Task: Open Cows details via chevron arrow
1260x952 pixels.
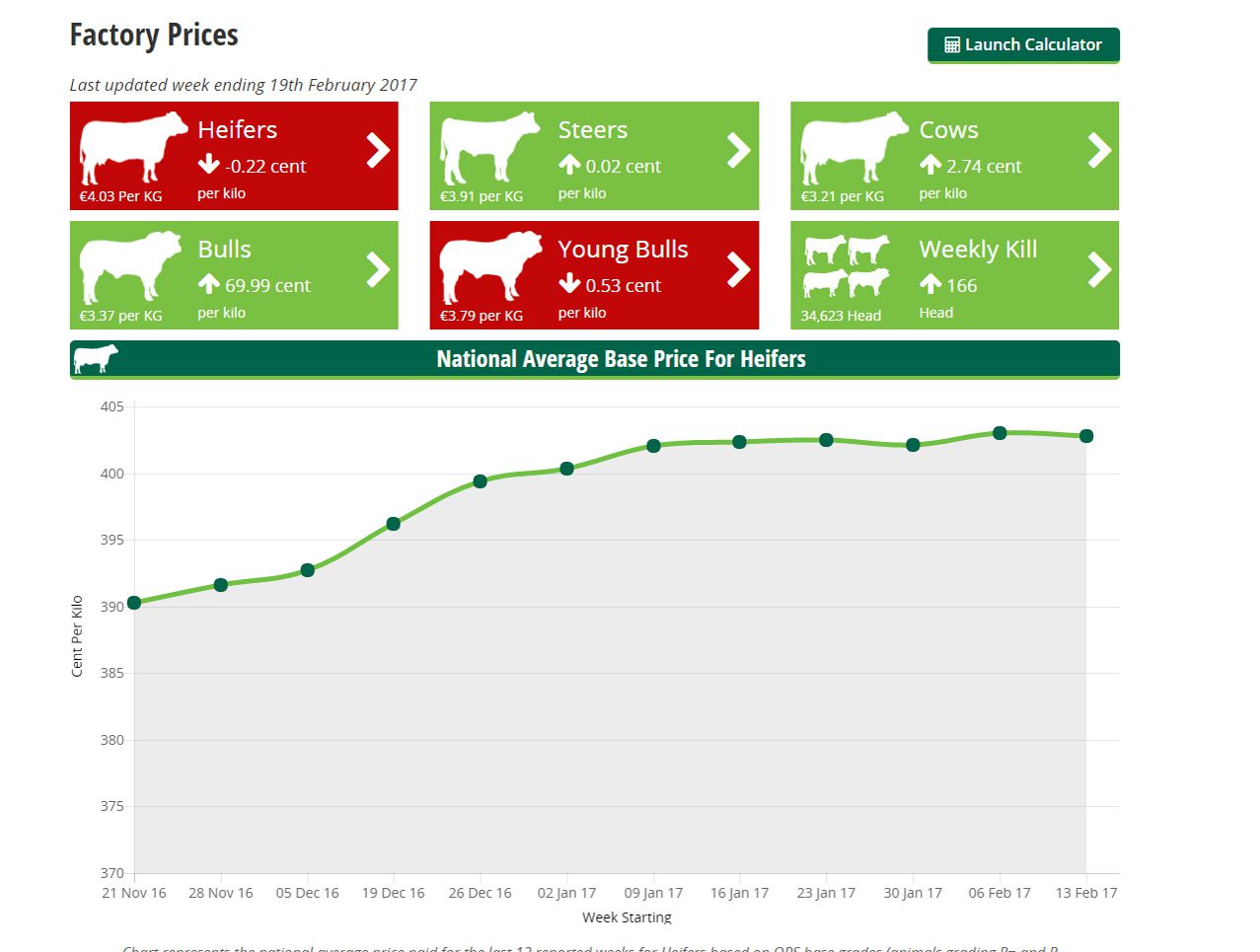Action: 1099,150
